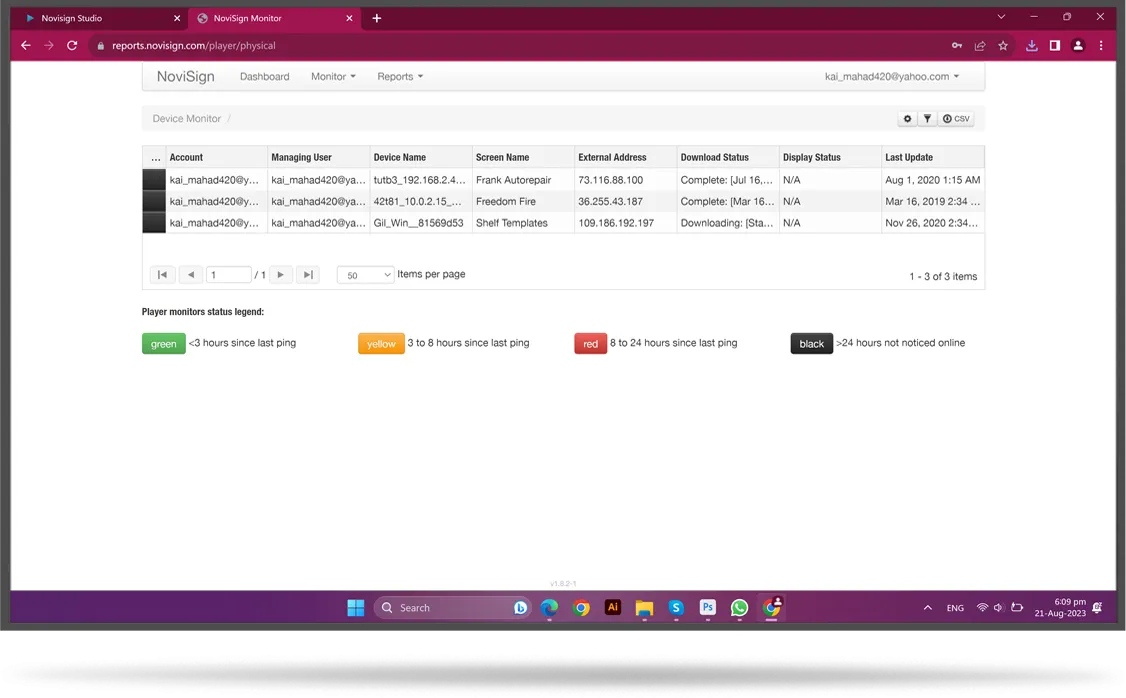Image resolution: width=1126 pixels, height=698 pixels.
Task: Click the previous page arrow icon
Action: point(191,274)
